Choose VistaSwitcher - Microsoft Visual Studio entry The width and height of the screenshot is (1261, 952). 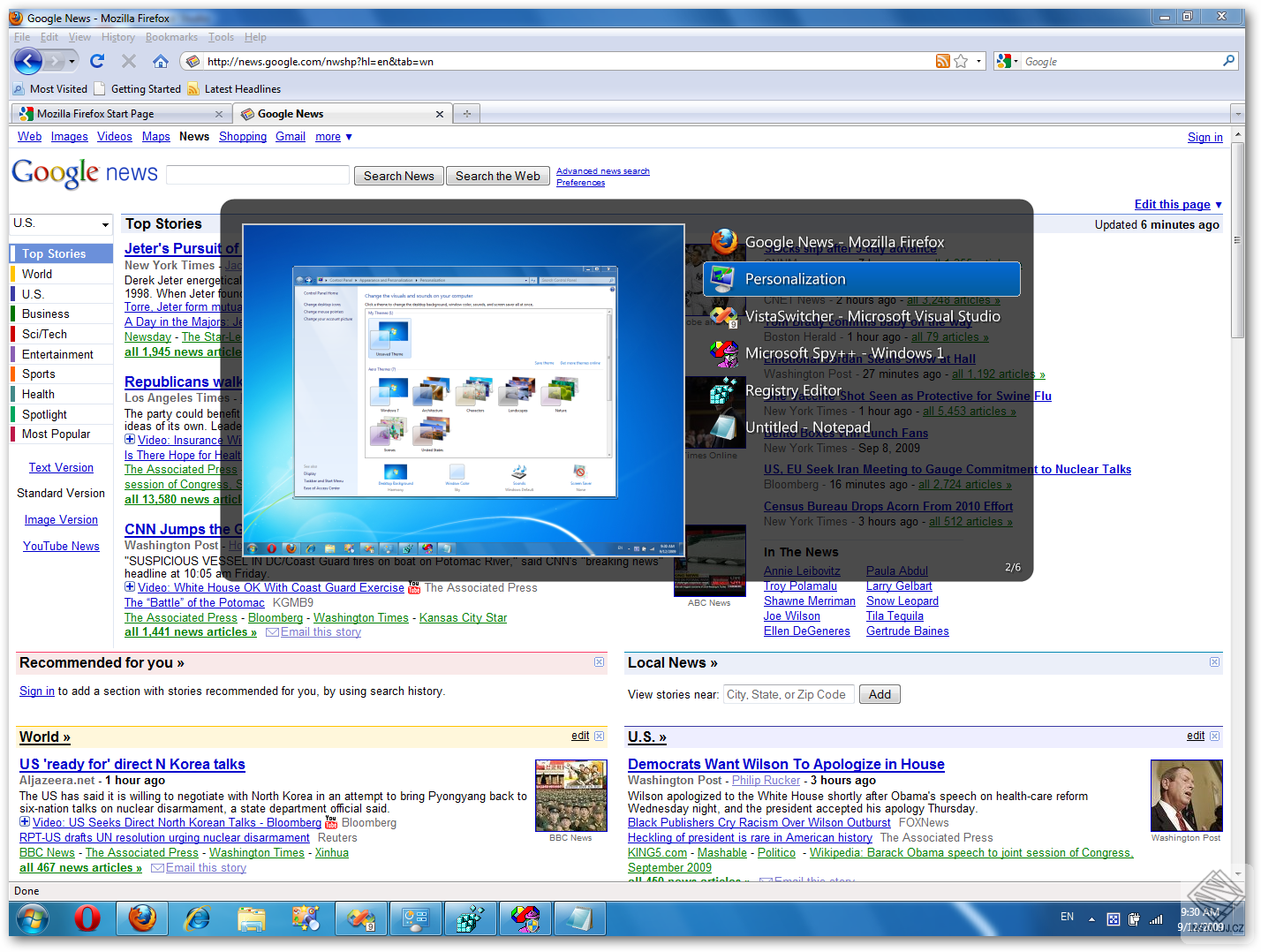coord(862,316)
